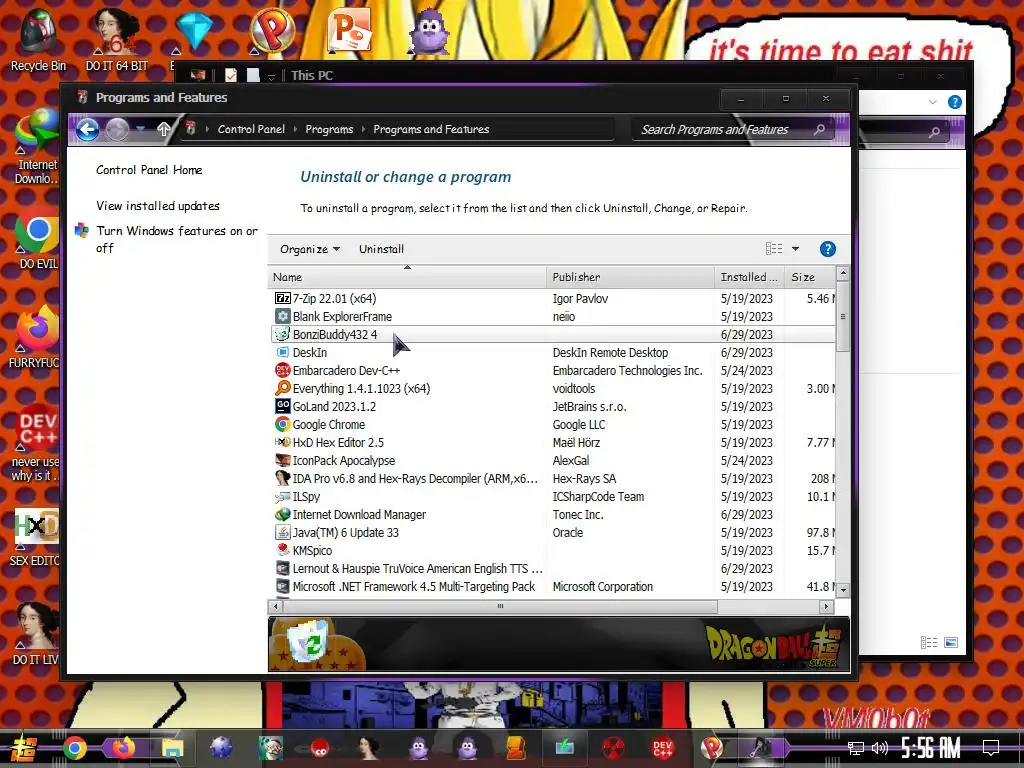Select Lernout & Hauspie TruVoice TTS entry
This screenshot has height=768, width=1024.
553,568
